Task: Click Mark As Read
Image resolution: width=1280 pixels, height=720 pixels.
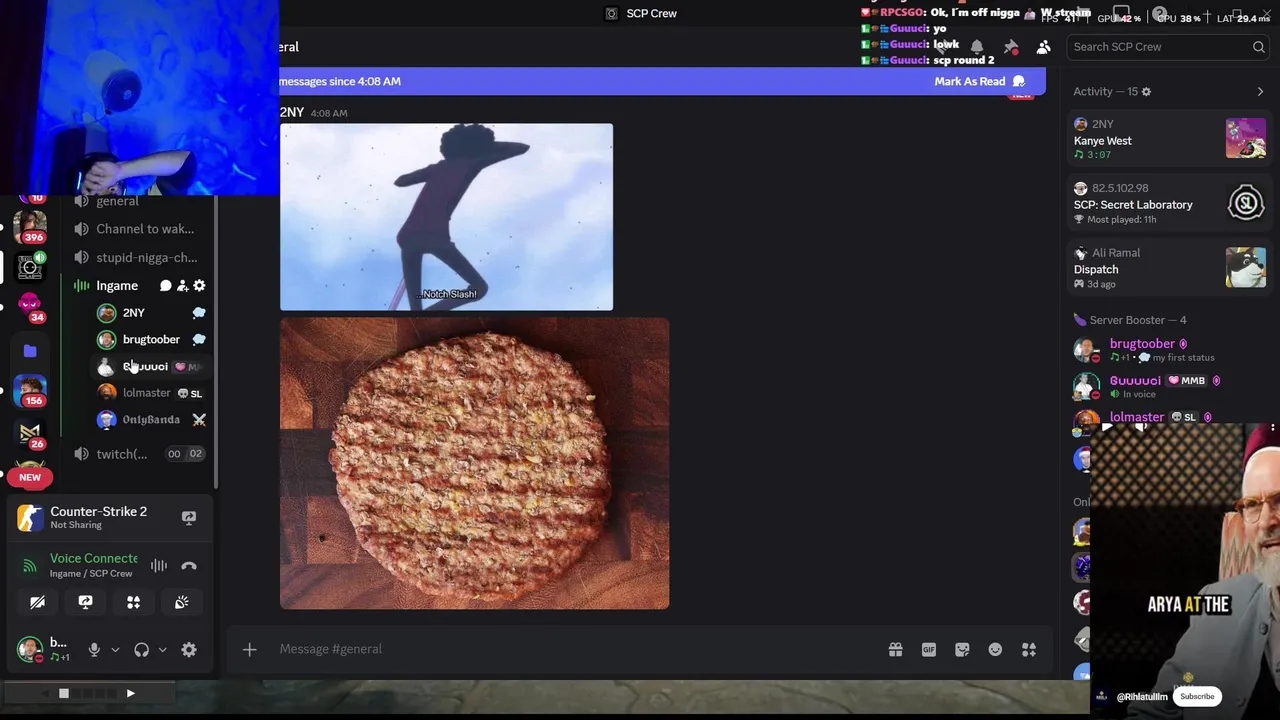Action: [979, 81]
